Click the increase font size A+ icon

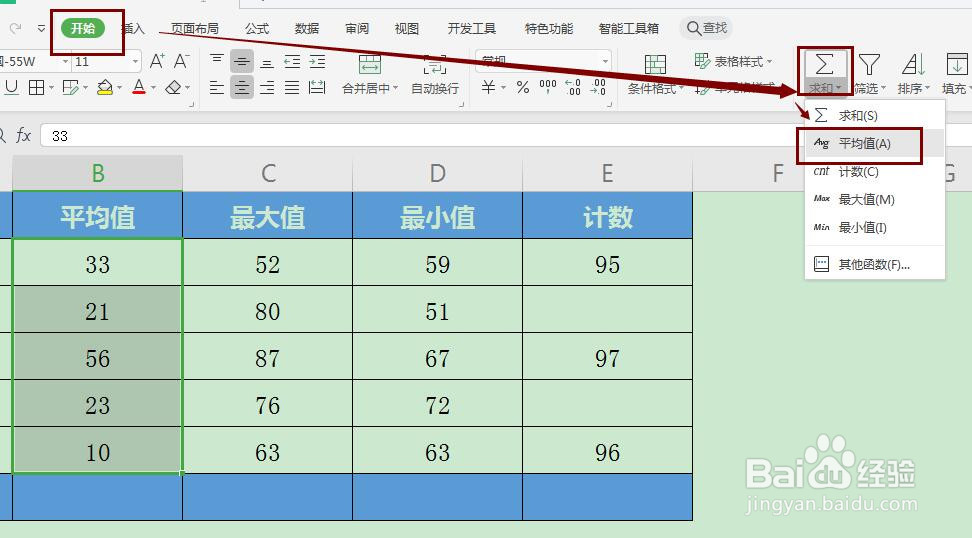(x=157, y=61)
